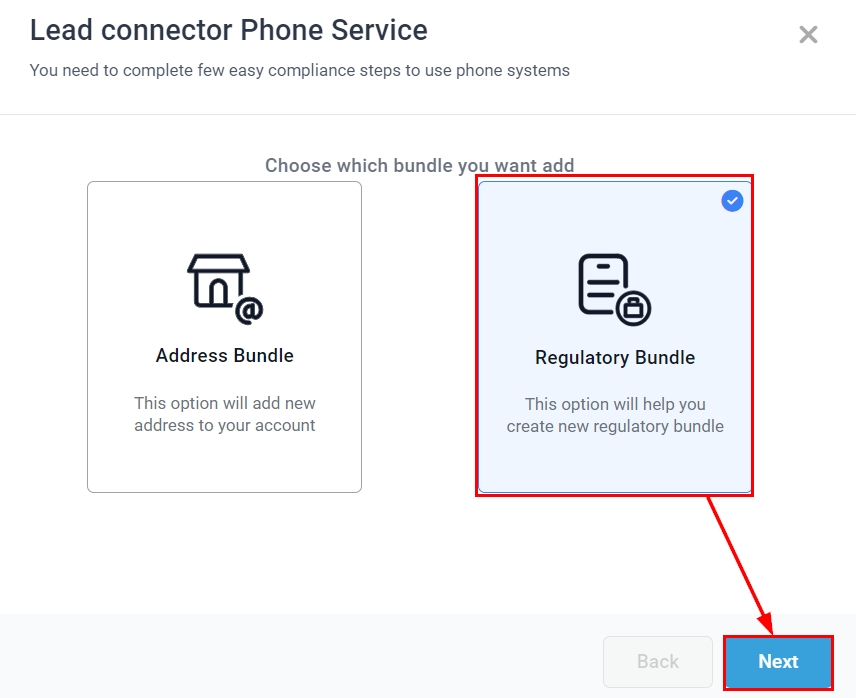Select the Address Bundle title text

[225, 356]
